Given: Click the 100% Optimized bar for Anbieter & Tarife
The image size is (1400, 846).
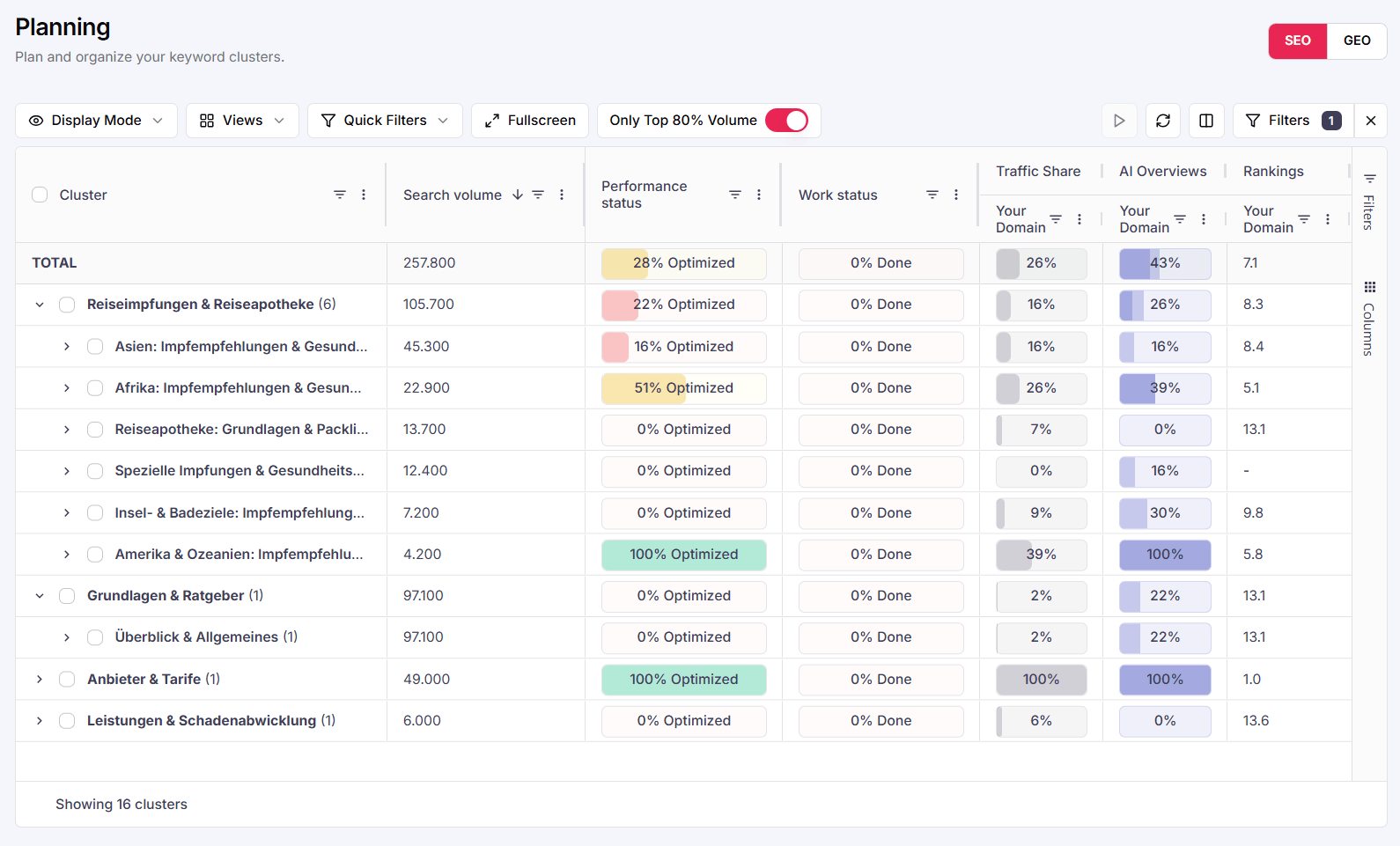Looking at the screenshot, I should (x=684, y=680).
